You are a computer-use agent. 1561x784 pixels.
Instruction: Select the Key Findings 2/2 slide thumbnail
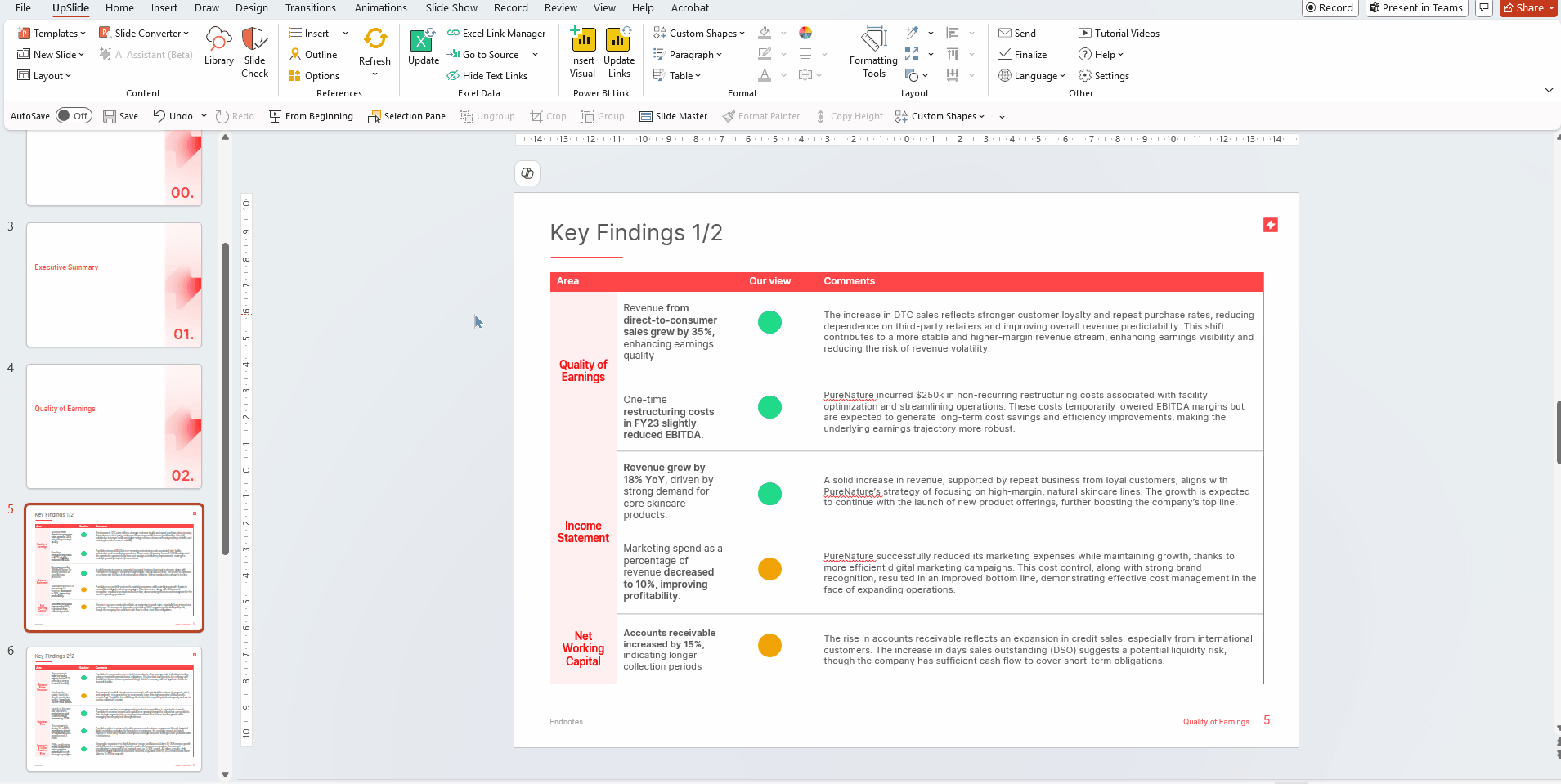[114, 709]
